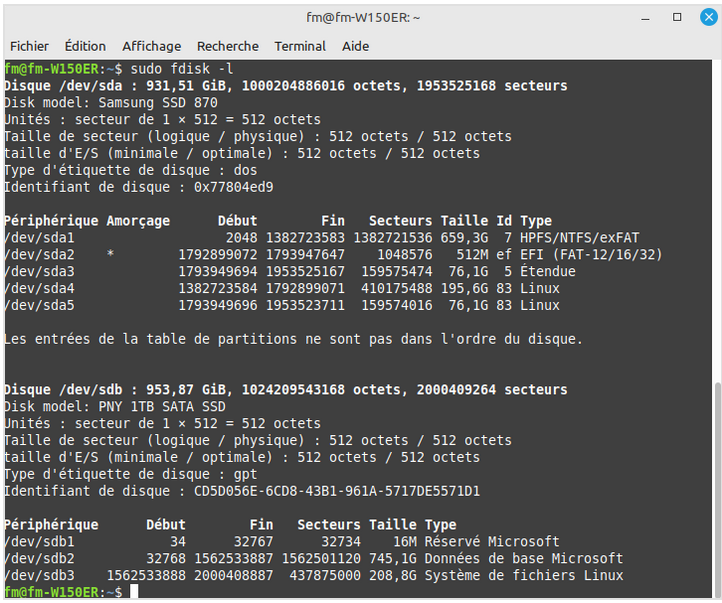Screen dimensions: 722x603
Task: Click the GPT identifier CD5D056E-6CD8-43B1-961A-5717DE5571D1
Action: 337,491
